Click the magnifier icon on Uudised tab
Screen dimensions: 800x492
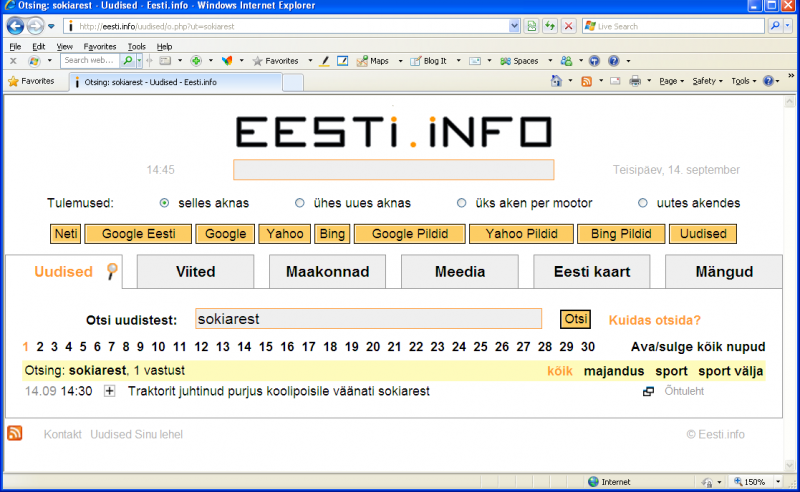pyautogui.click(x=112, y=271)
